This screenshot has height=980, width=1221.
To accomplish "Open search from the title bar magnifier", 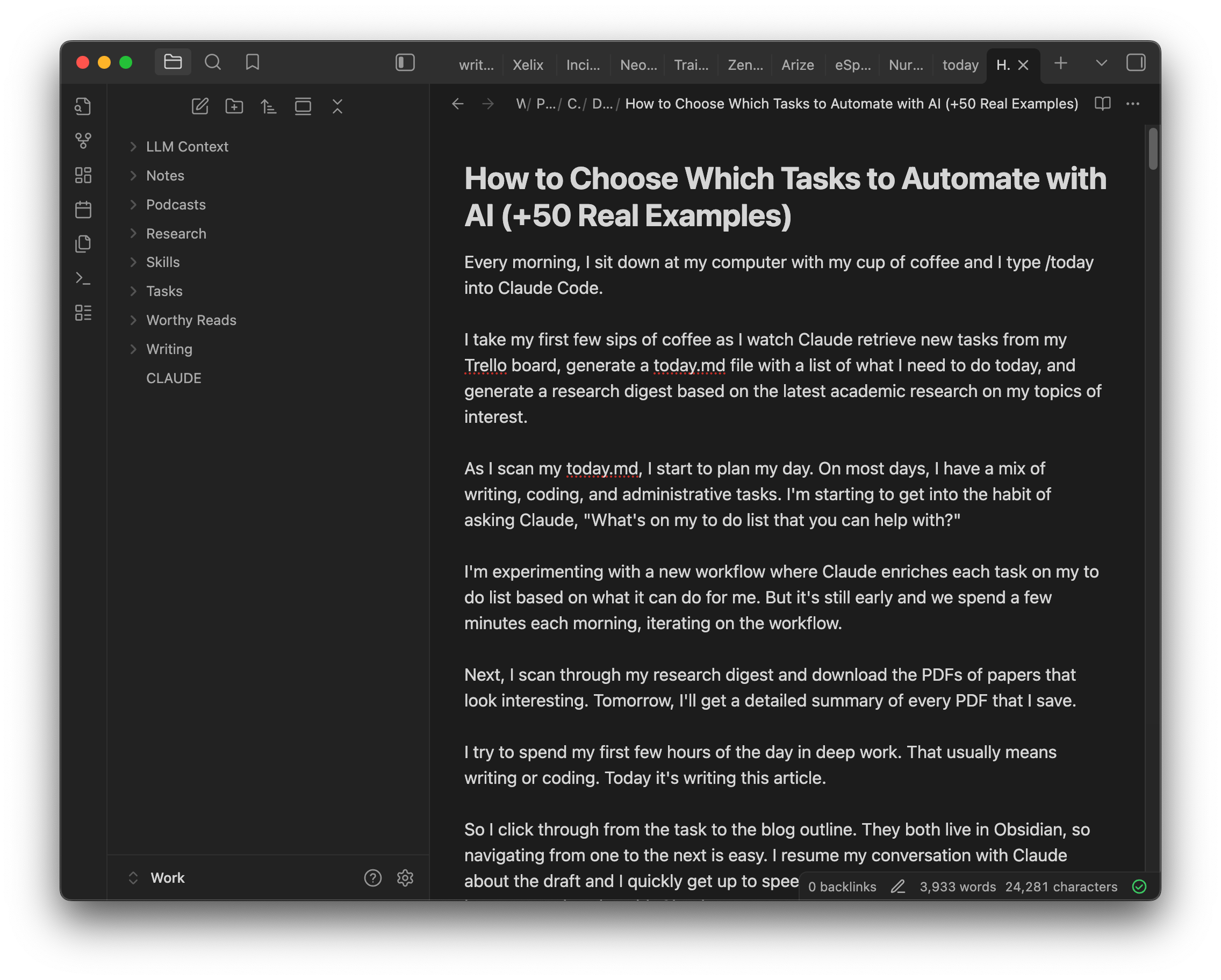I will (x=213, y=62).
